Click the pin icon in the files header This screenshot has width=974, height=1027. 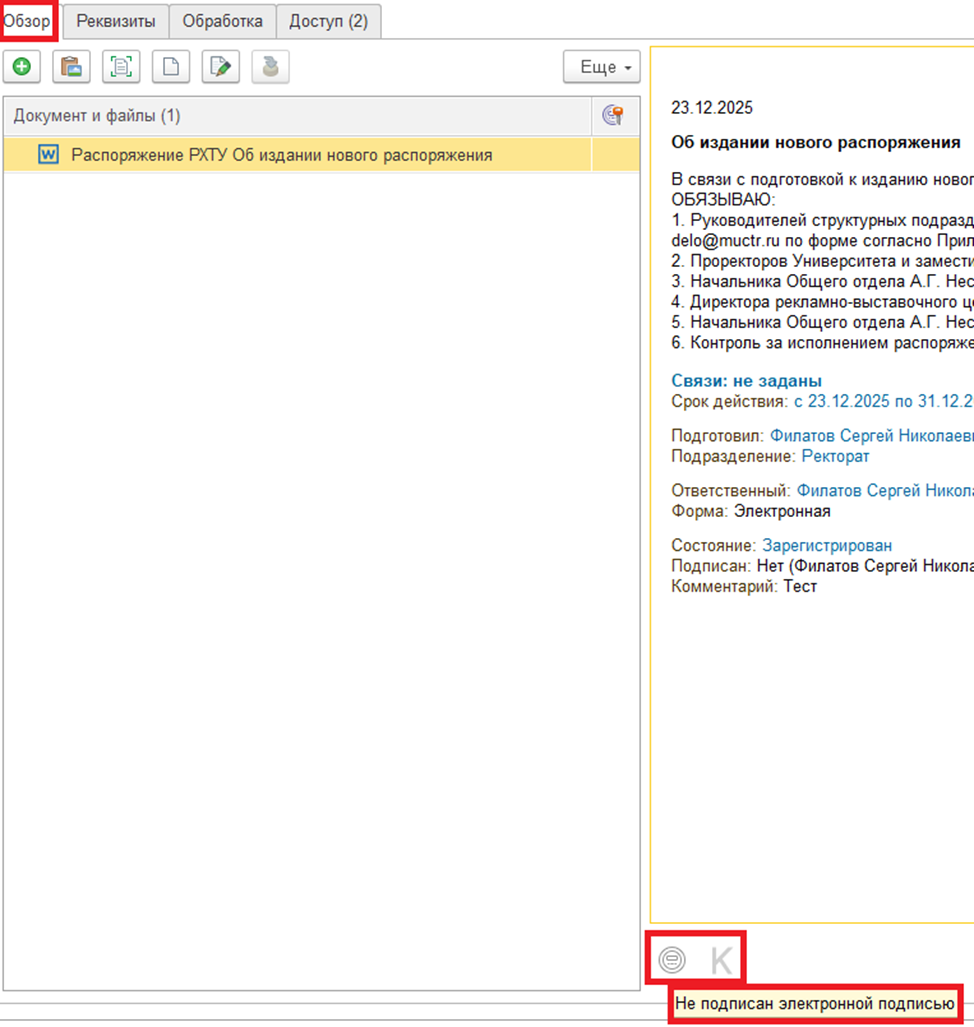(614, 116)
